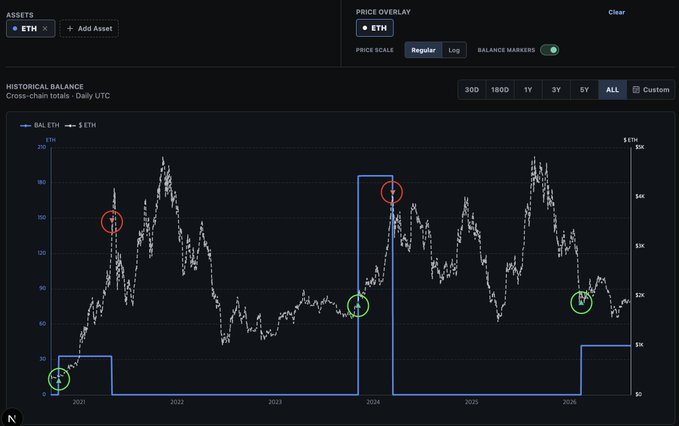679x426 pixels.
Task: Select the ETH price overlay chip
Action: pos(375,28)
